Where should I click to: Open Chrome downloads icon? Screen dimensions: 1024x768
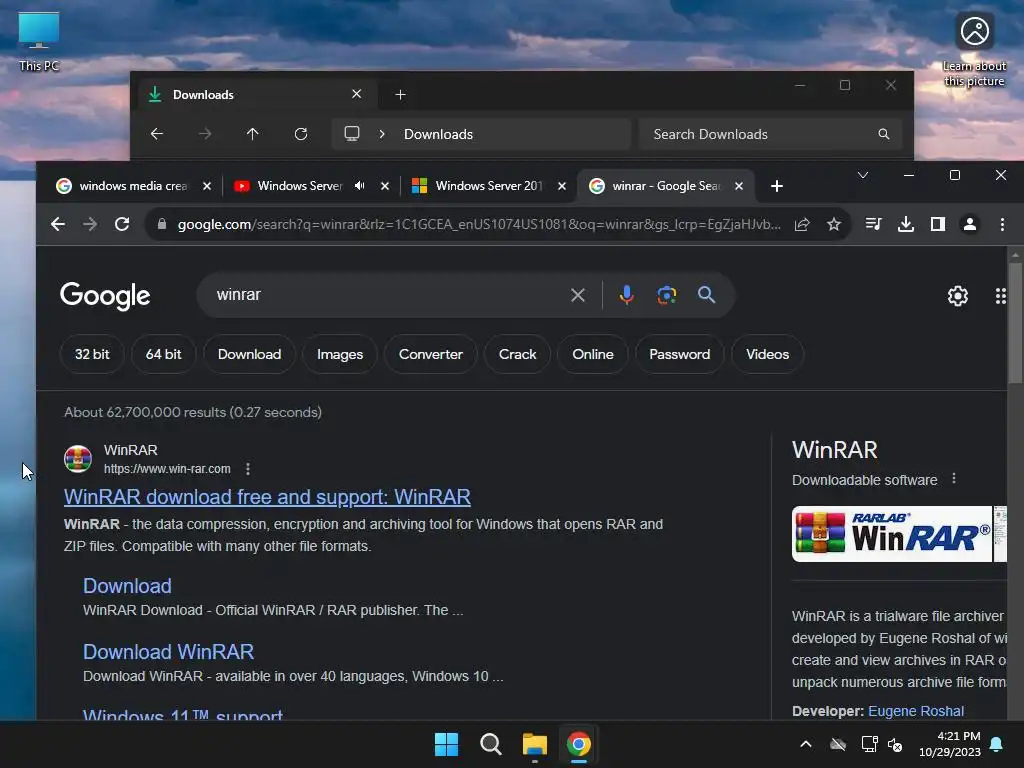[906, 224]
